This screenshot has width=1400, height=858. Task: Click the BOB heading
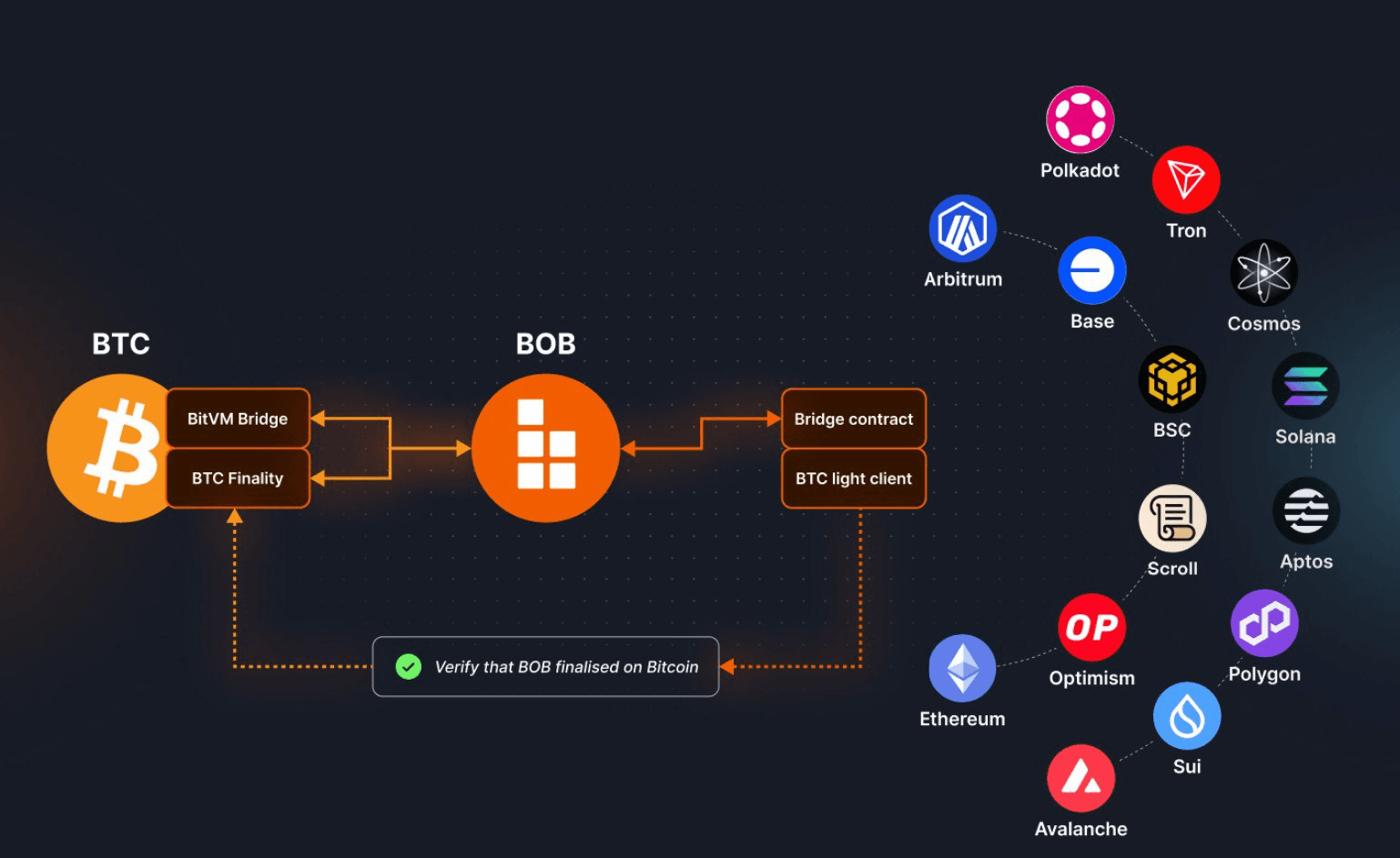(546, 344)
